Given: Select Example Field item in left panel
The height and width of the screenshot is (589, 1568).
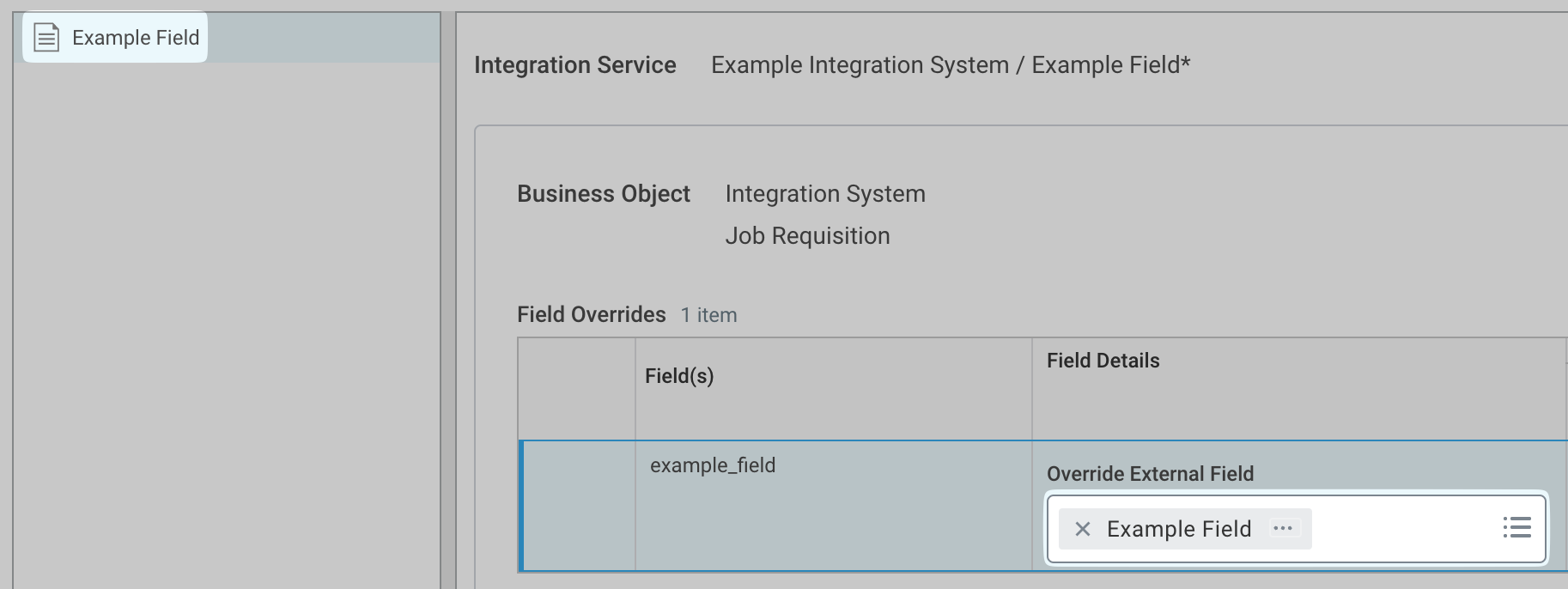Looking at the screenshot, I should coord(136,38).
